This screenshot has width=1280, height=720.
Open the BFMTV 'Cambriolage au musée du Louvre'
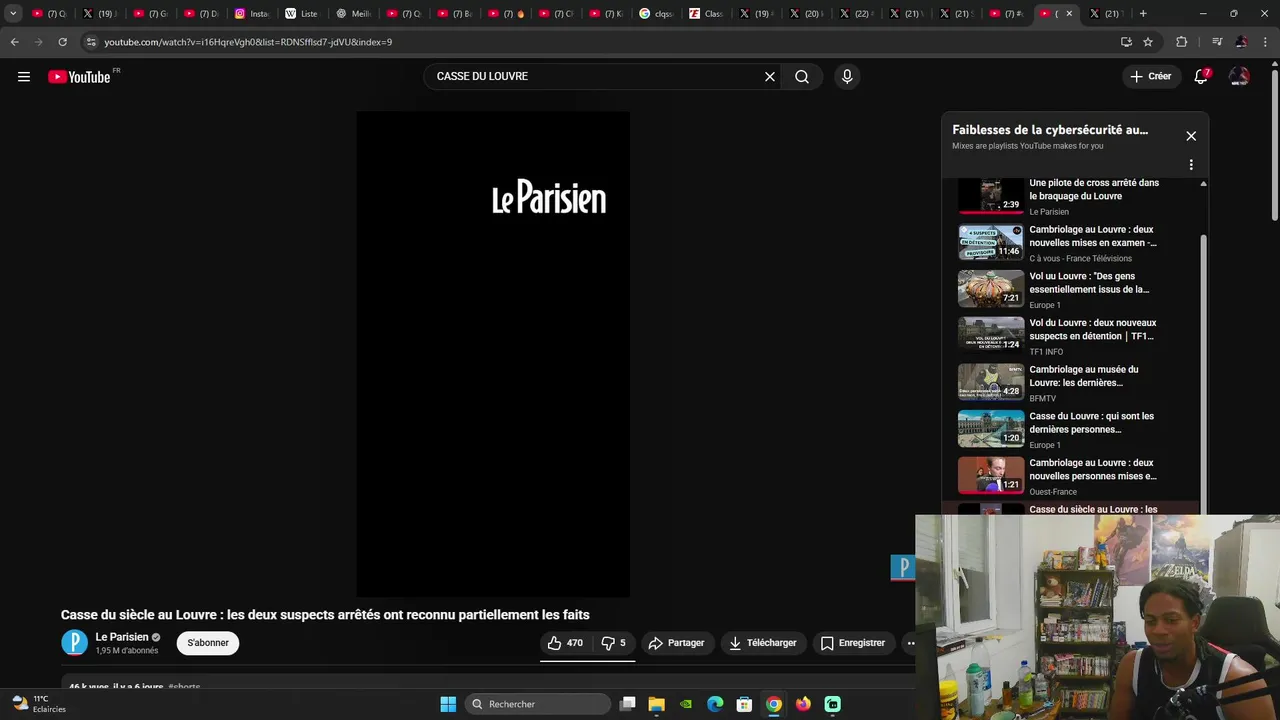[1083, 376]
